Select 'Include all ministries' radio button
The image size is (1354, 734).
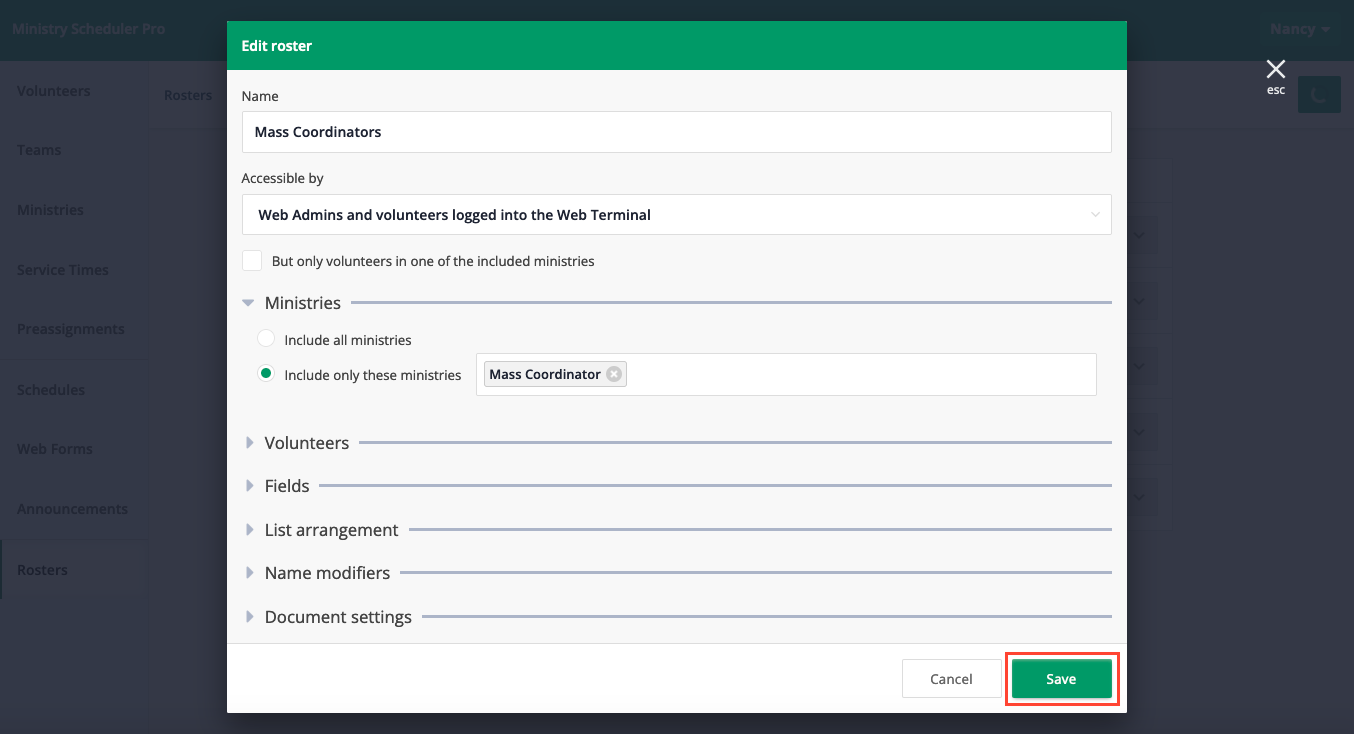click(x=266, y=339)
